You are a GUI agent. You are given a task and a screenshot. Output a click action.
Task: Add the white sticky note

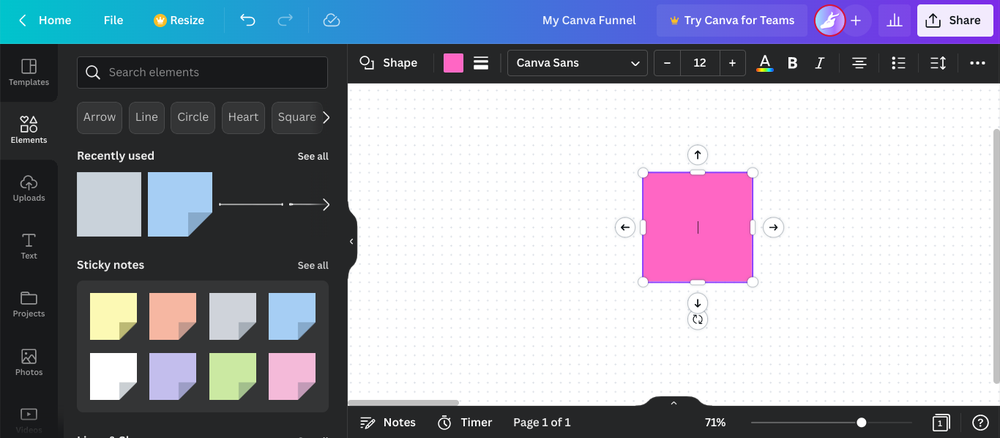pyautogui.click(x=113, y=376)
